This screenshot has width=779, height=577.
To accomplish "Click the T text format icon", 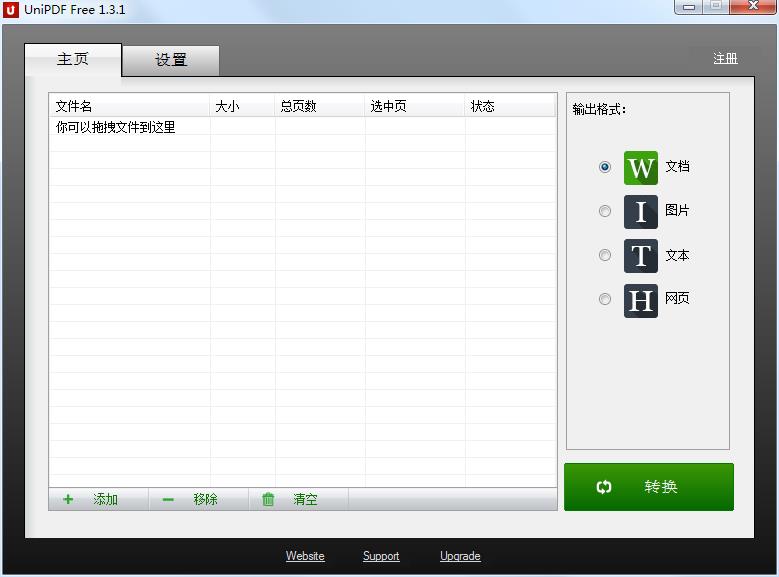I will pos(640,256).
